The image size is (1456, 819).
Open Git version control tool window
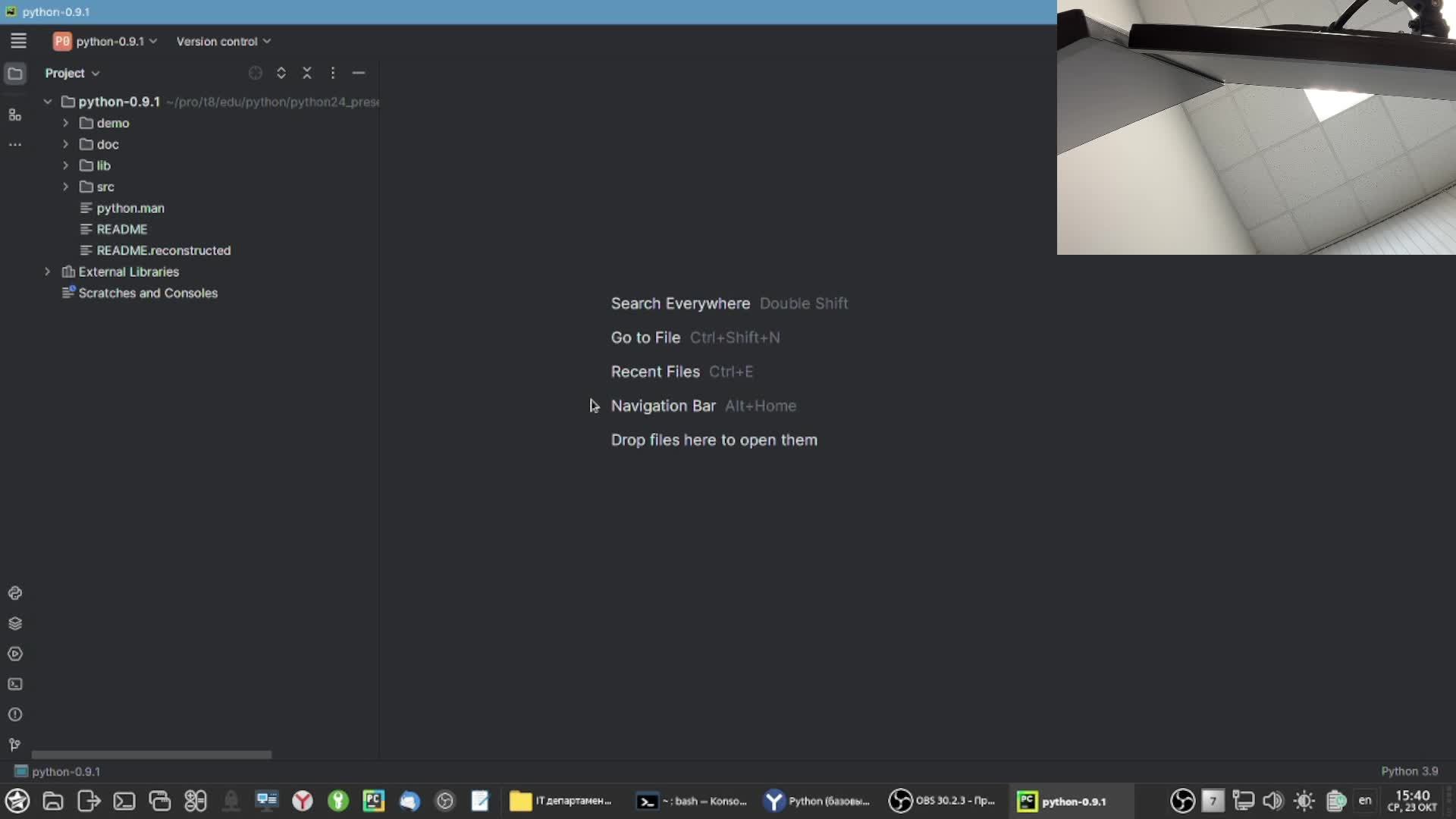point(14,745)
